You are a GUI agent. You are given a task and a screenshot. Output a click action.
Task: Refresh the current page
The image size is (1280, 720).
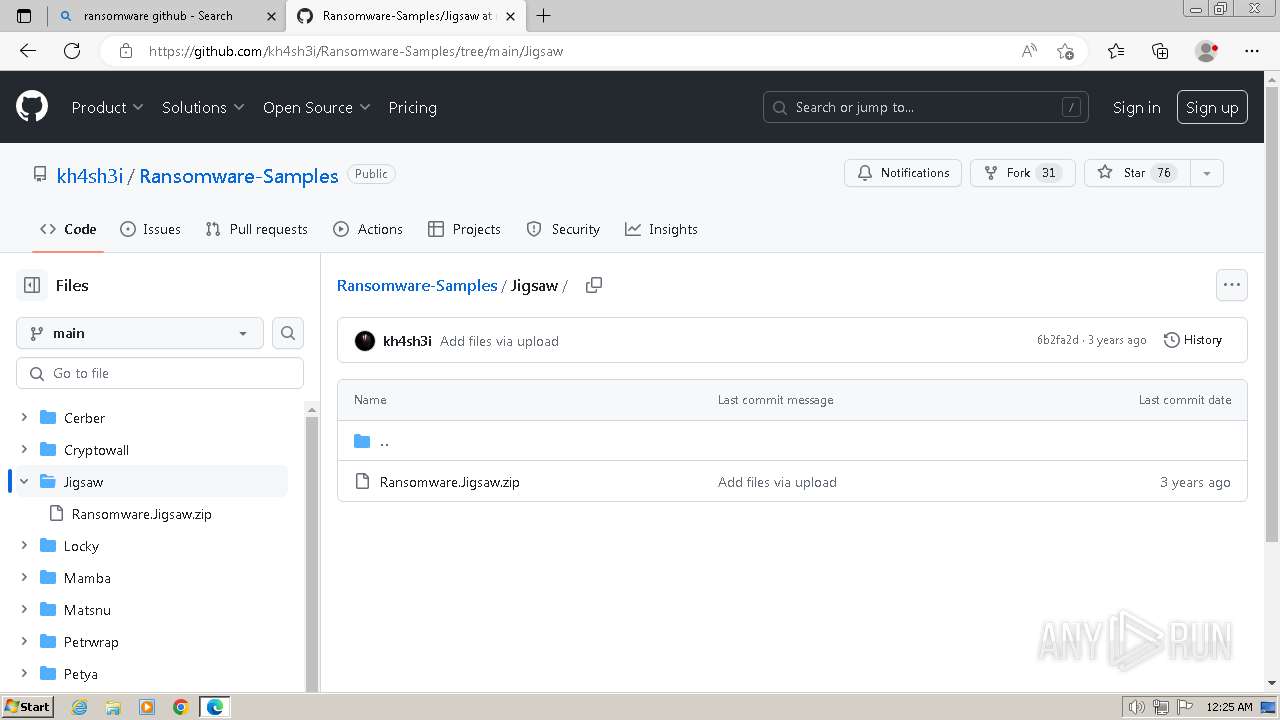pos(72,51)
